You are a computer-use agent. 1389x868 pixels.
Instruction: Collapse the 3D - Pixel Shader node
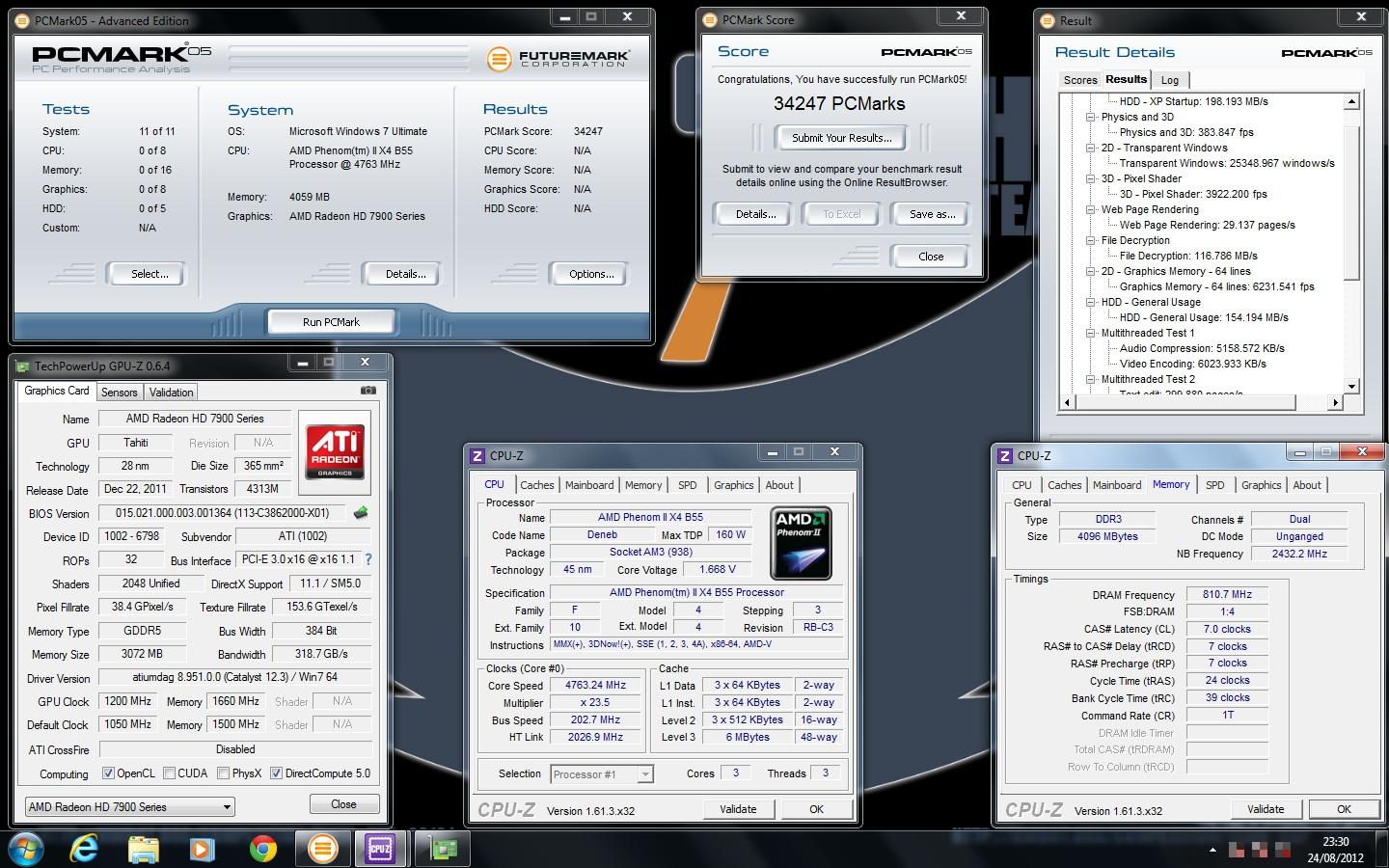[x=1091, y=178]
